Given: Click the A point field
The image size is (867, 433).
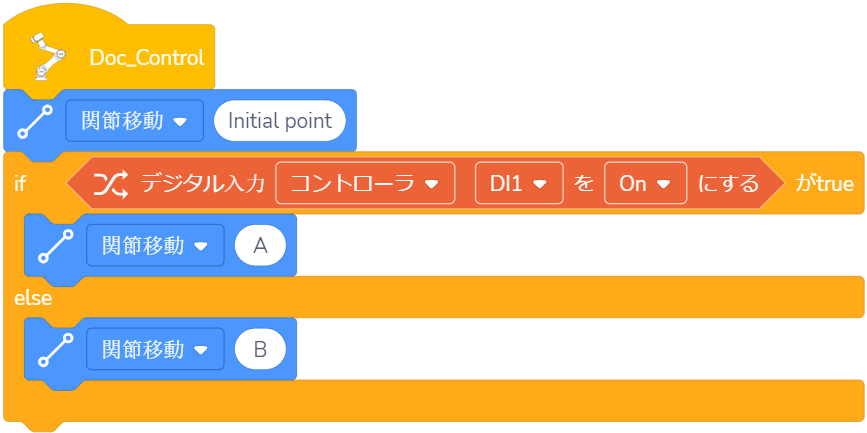Looking at the screenshot, I should pos(260,246).
